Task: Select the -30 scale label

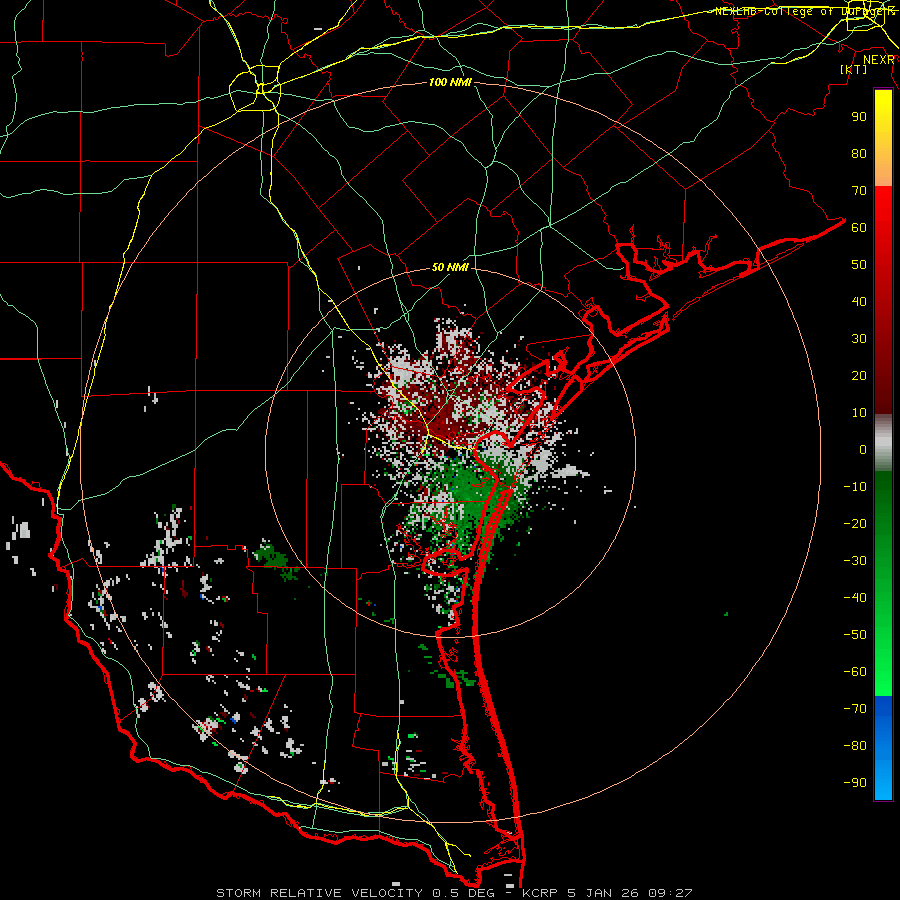Action: click(855, 561)
